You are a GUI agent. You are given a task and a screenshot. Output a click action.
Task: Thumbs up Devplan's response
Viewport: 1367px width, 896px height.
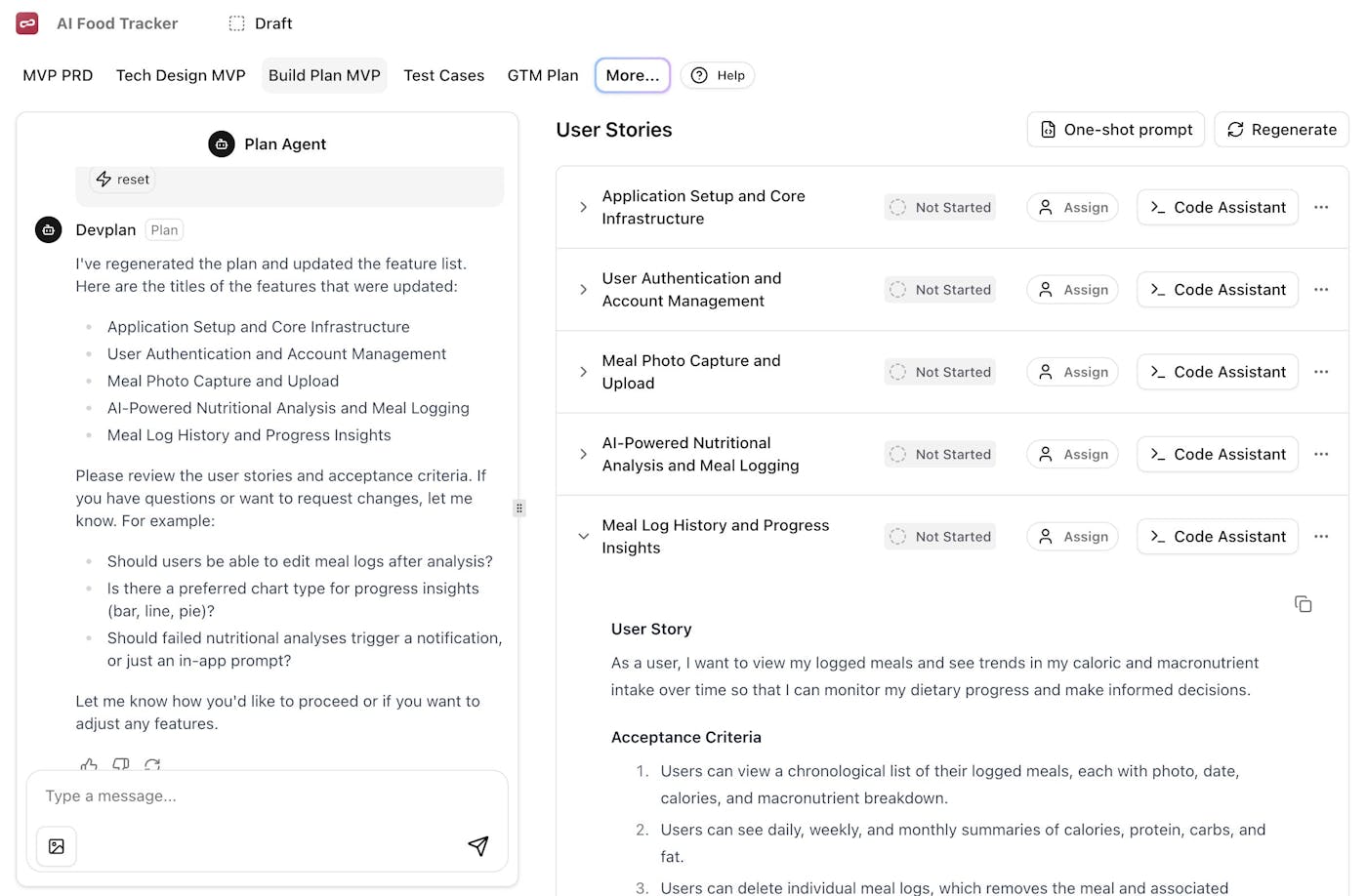coord(88,765)
